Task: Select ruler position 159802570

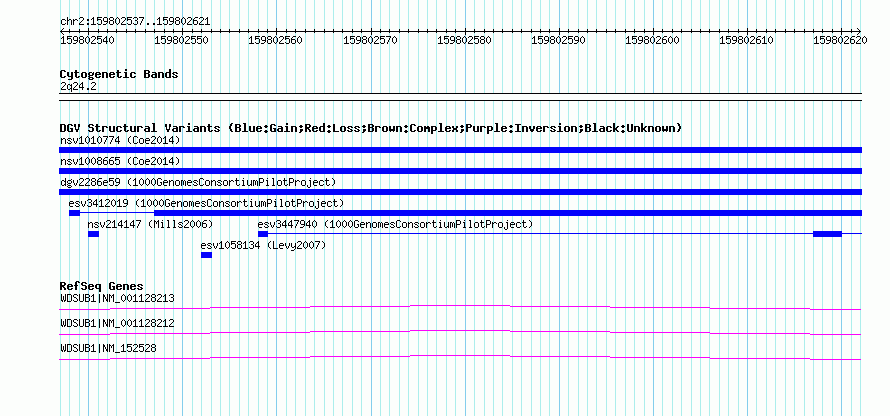Action: point(370,40)
